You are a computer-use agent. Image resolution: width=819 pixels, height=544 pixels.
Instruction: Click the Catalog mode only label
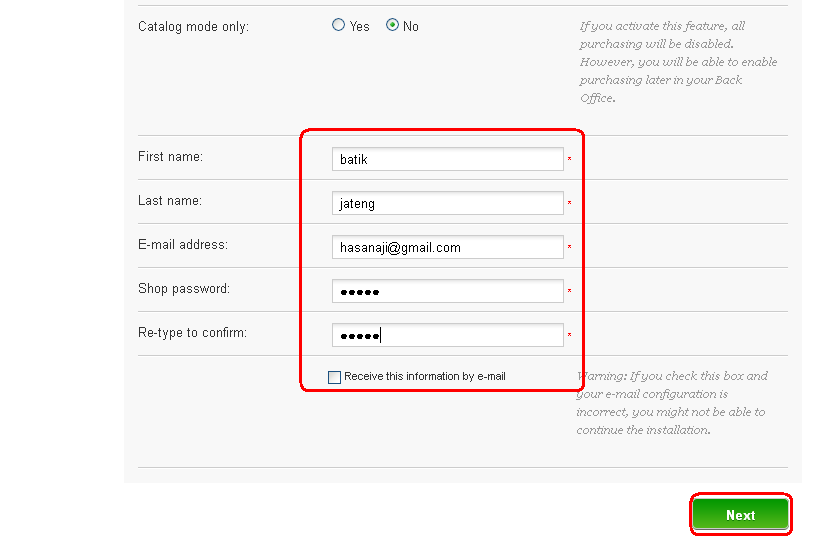[x=193, y=27]
